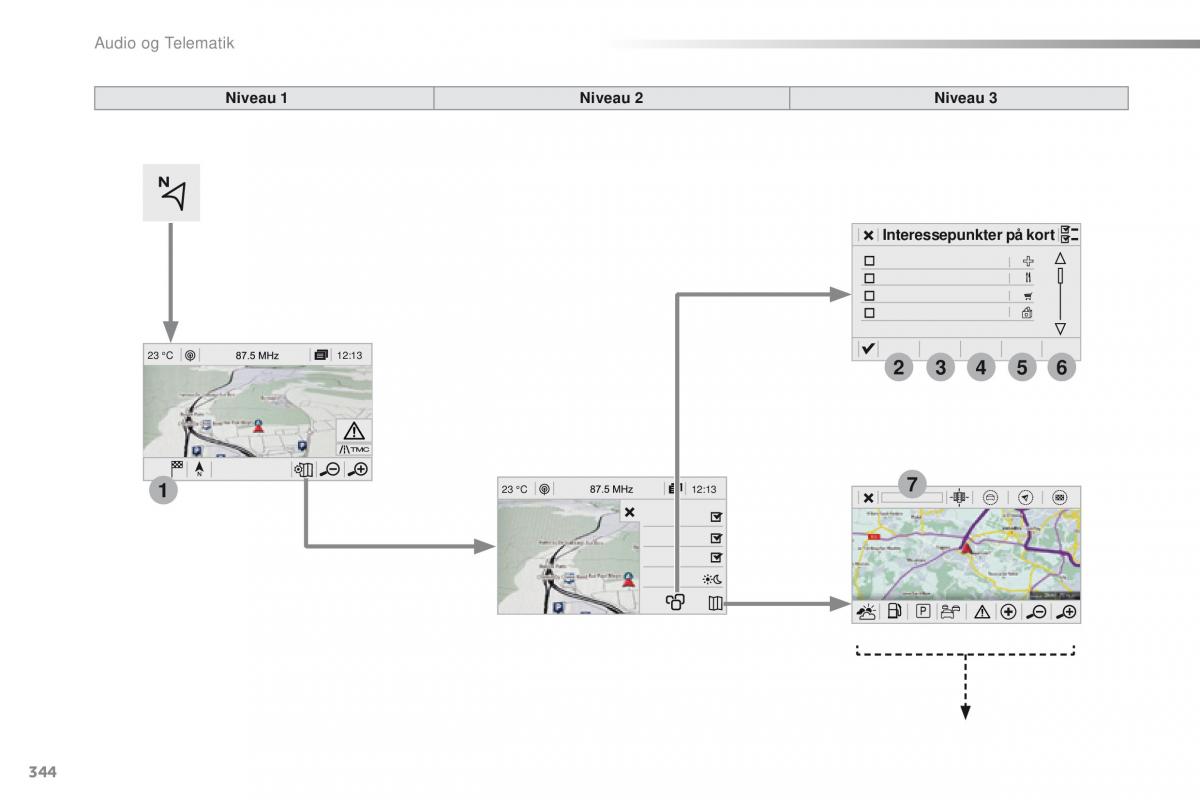The image size is (1200, 800).
Task: Click the POI list scroll-up arrow
Action: [x=1061, y=258]
